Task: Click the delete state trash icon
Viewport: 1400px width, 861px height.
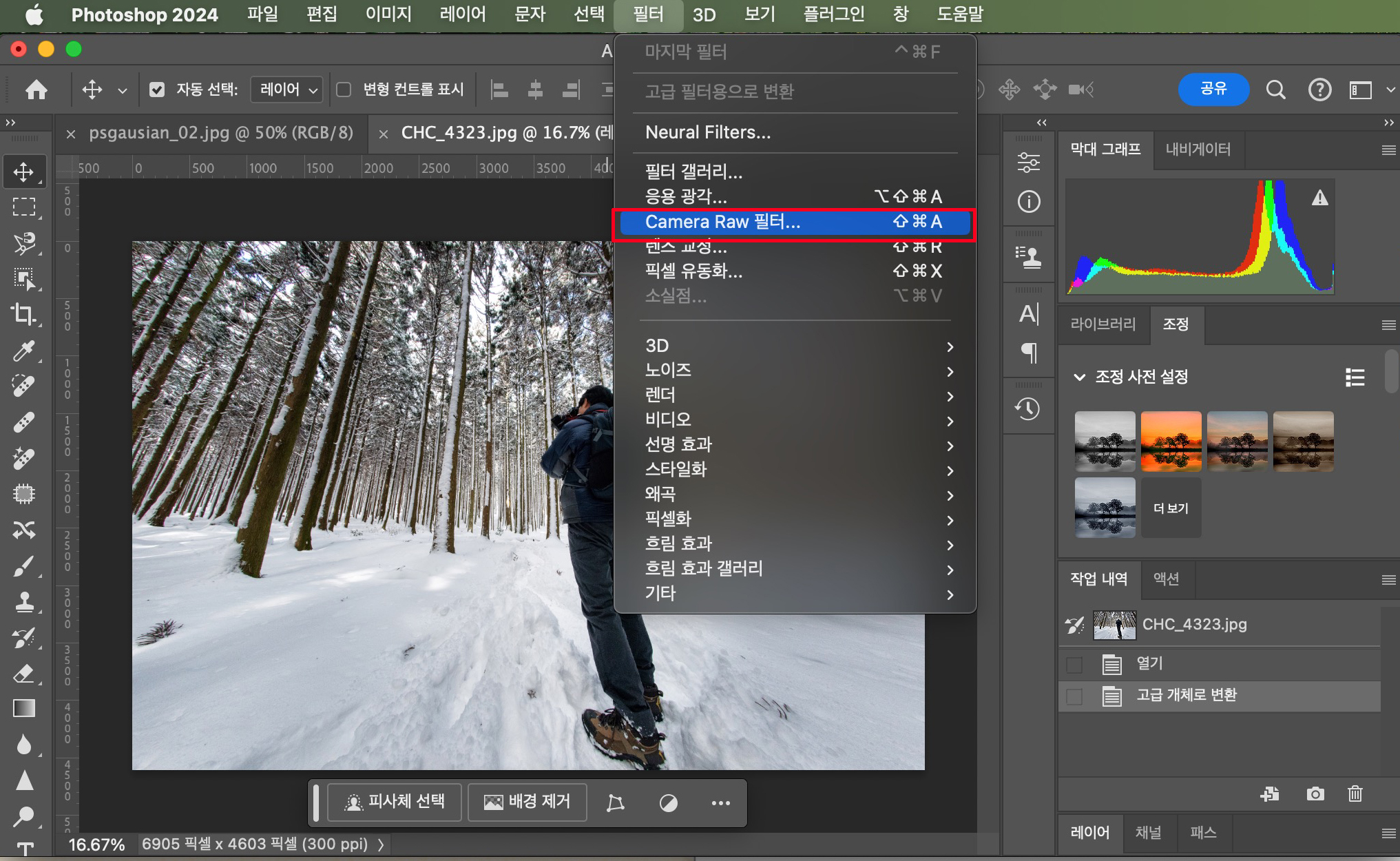Action: [1355, 794]
